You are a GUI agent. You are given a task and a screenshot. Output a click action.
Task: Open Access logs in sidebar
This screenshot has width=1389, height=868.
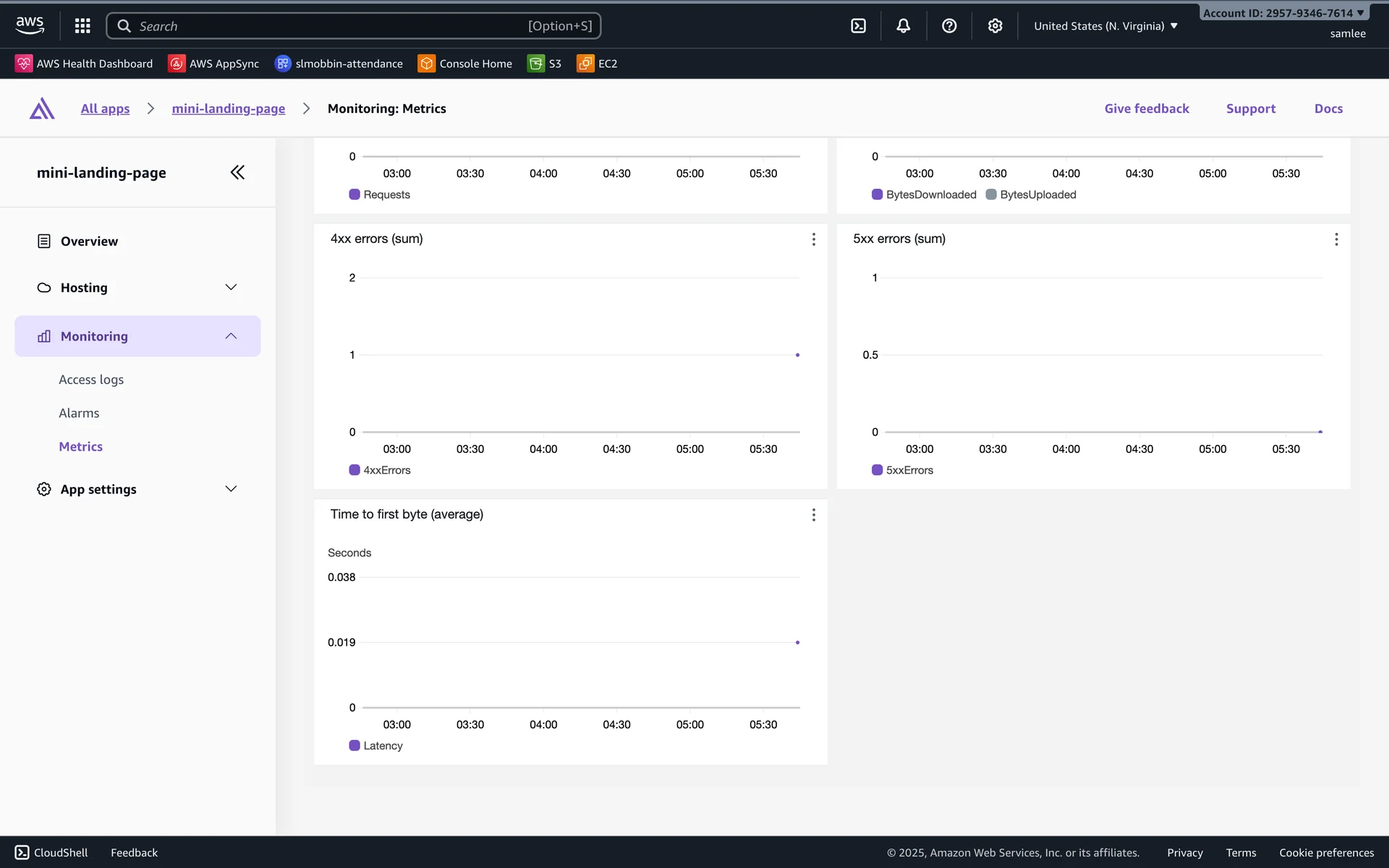[x=91, y=380]
